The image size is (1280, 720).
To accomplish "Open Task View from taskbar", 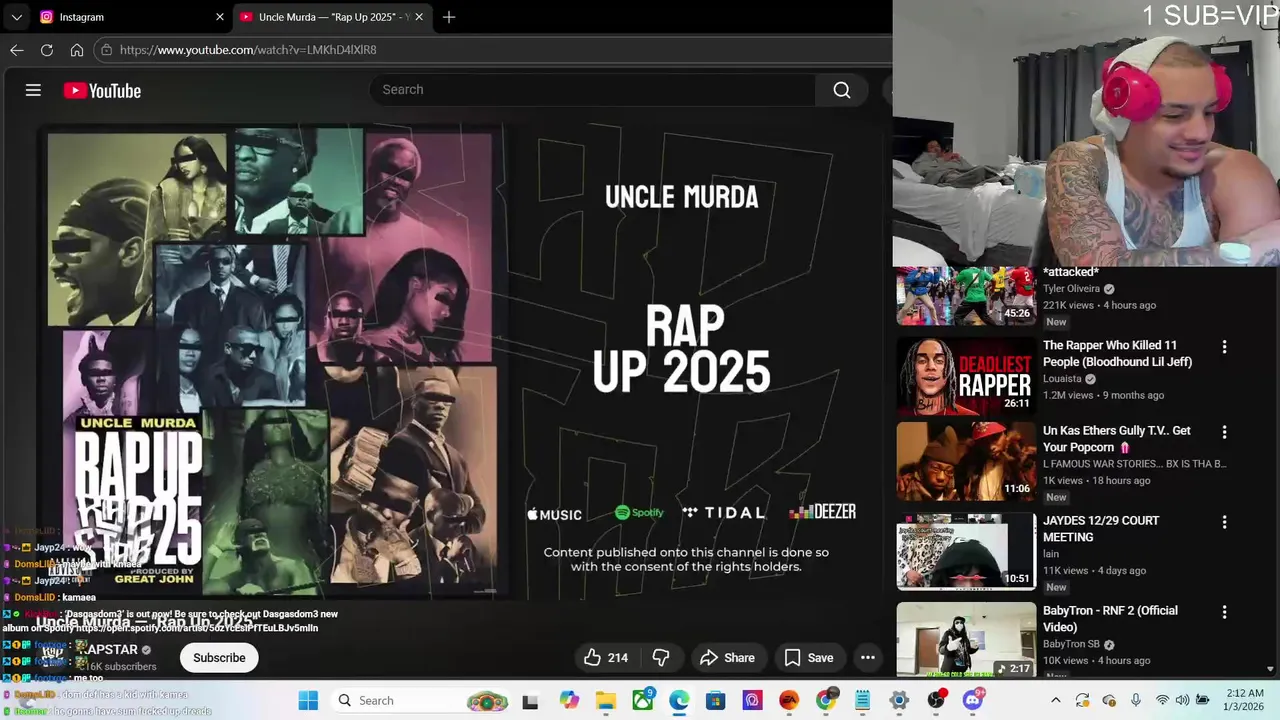I will tap(530, 700).
